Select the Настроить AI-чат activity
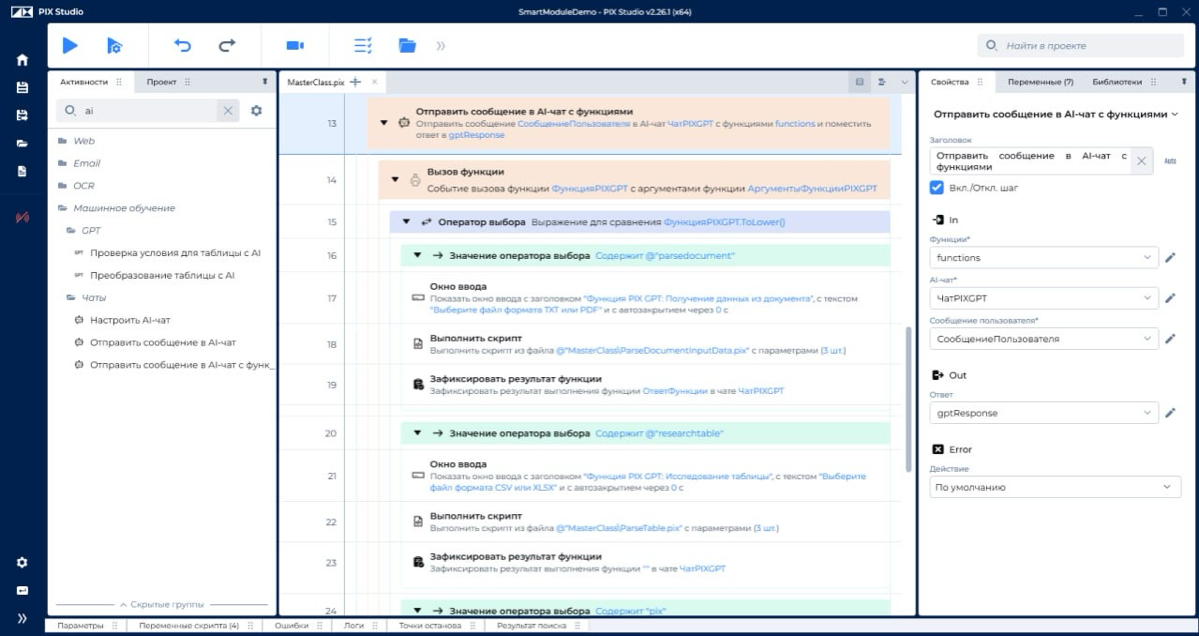This screenshot has height=636, width=1199. pos(130,320)
